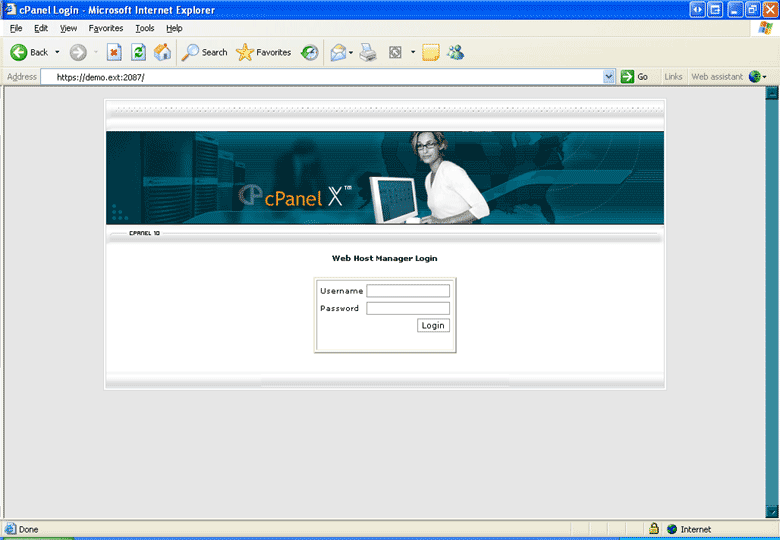The height and width of the screenshot is (540, 780).
Task: Click the Windows flag logo throbber
Action: 766,28
